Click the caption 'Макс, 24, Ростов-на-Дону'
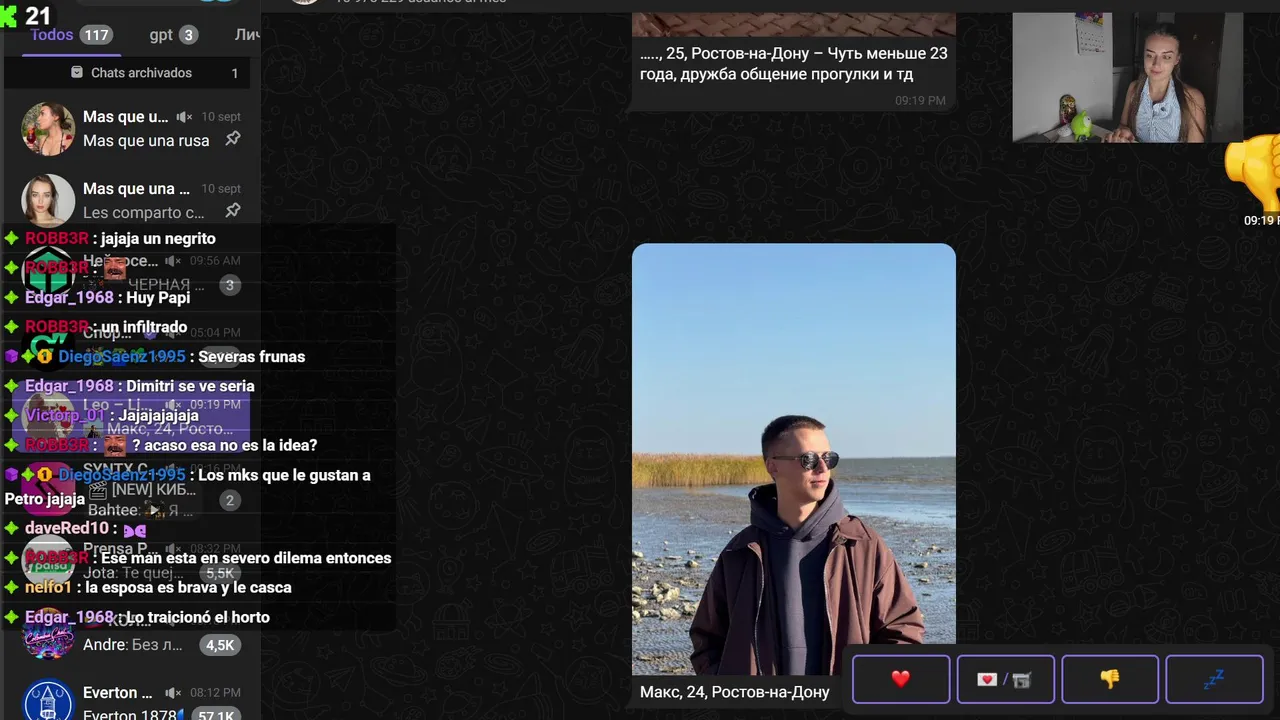The image size is (1280, 720). [735, 692]
